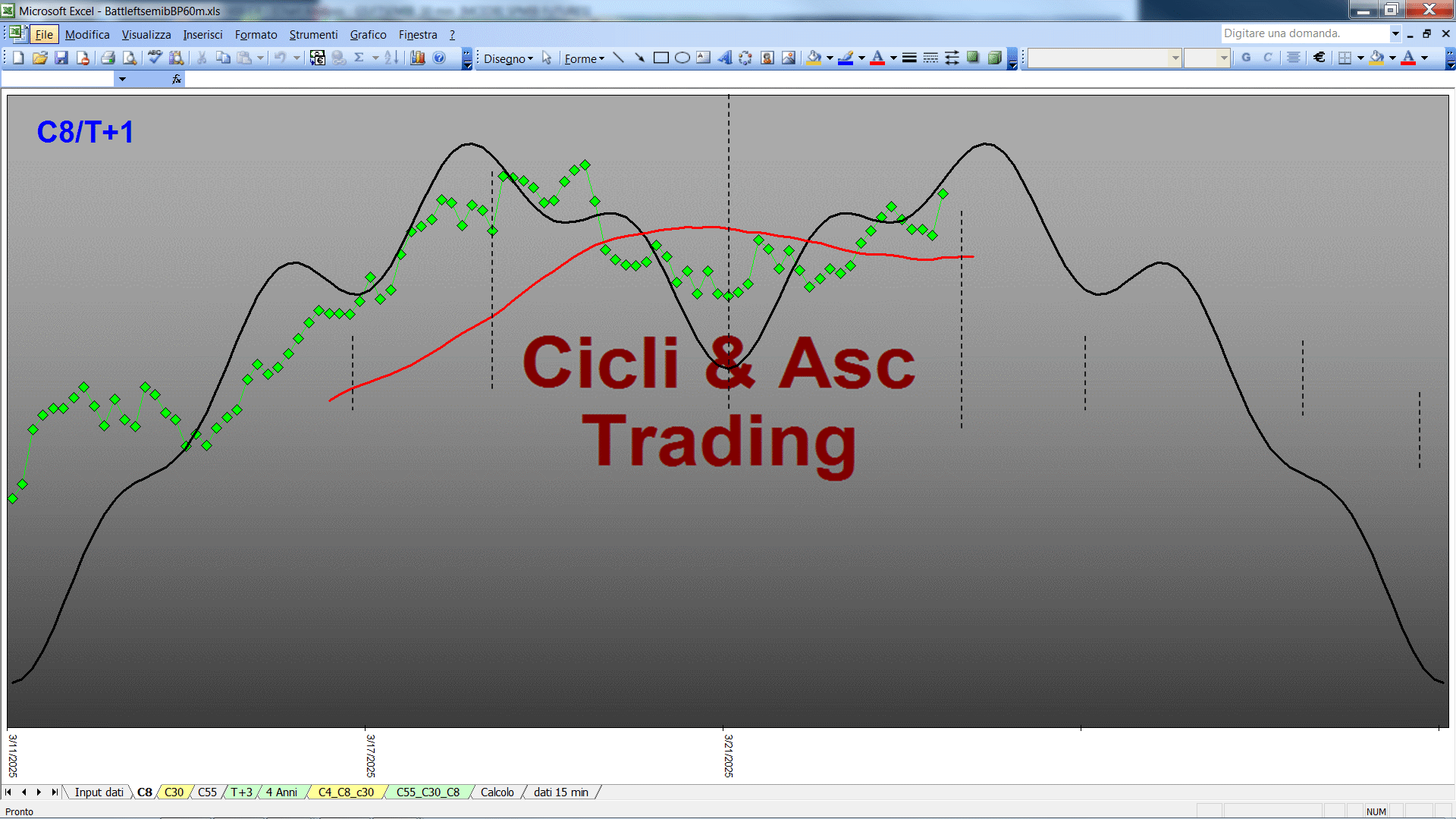Click the fx Insert Function button

pyautogui.click(x=177, y=79)
